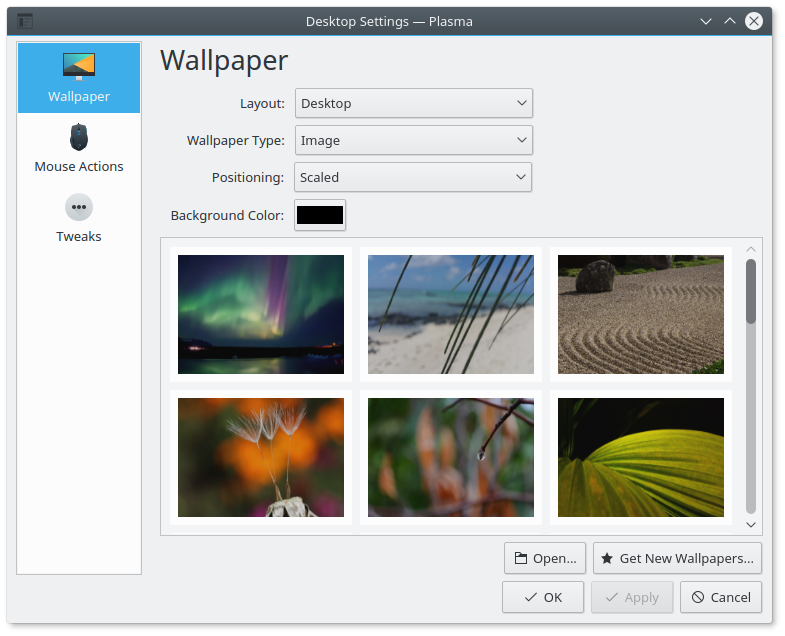This screenshot has width=785, height=636.
Task: Select the water droplet on branch wallpaper
Action: pyautogui.click(x=451, y=457)
